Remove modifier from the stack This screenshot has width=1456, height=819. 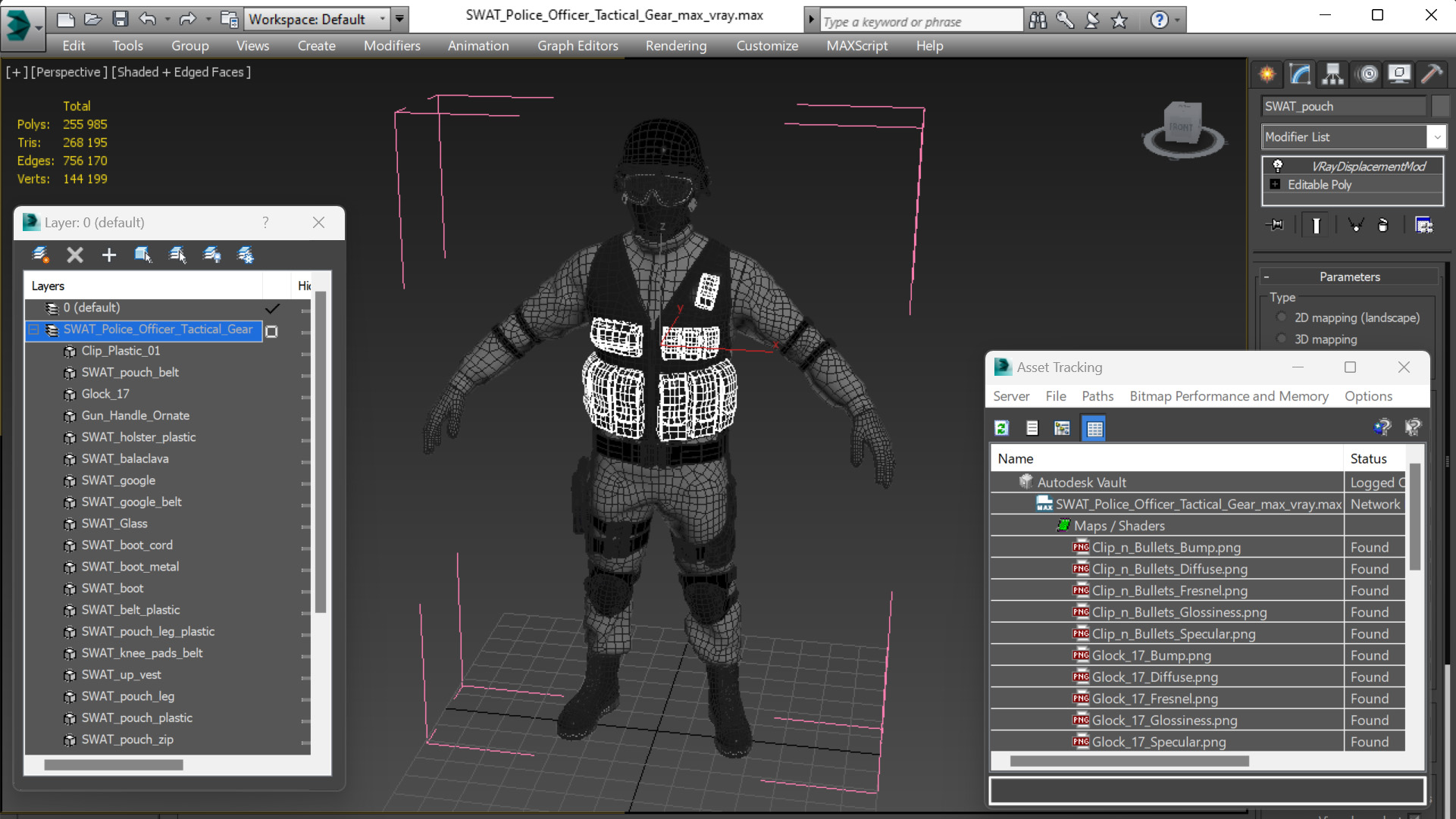(x=1383, y=225)
